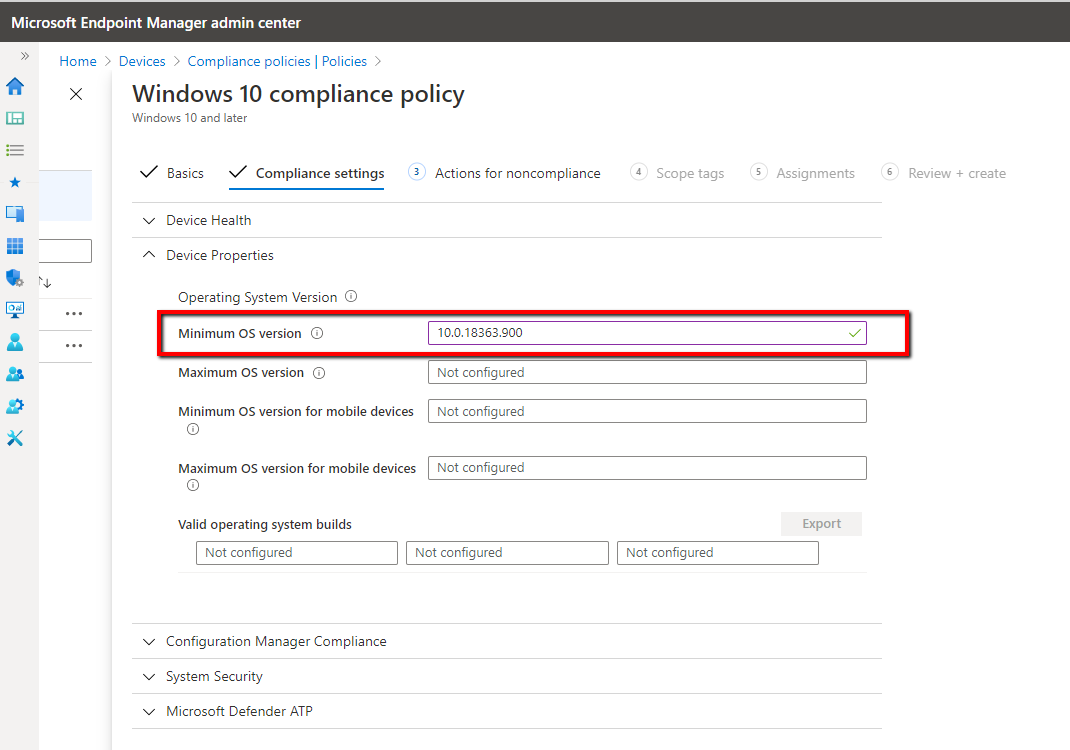Show info for Minimum OS version mobile devices
Viewport: 1070px width, 750px height.
193,429
